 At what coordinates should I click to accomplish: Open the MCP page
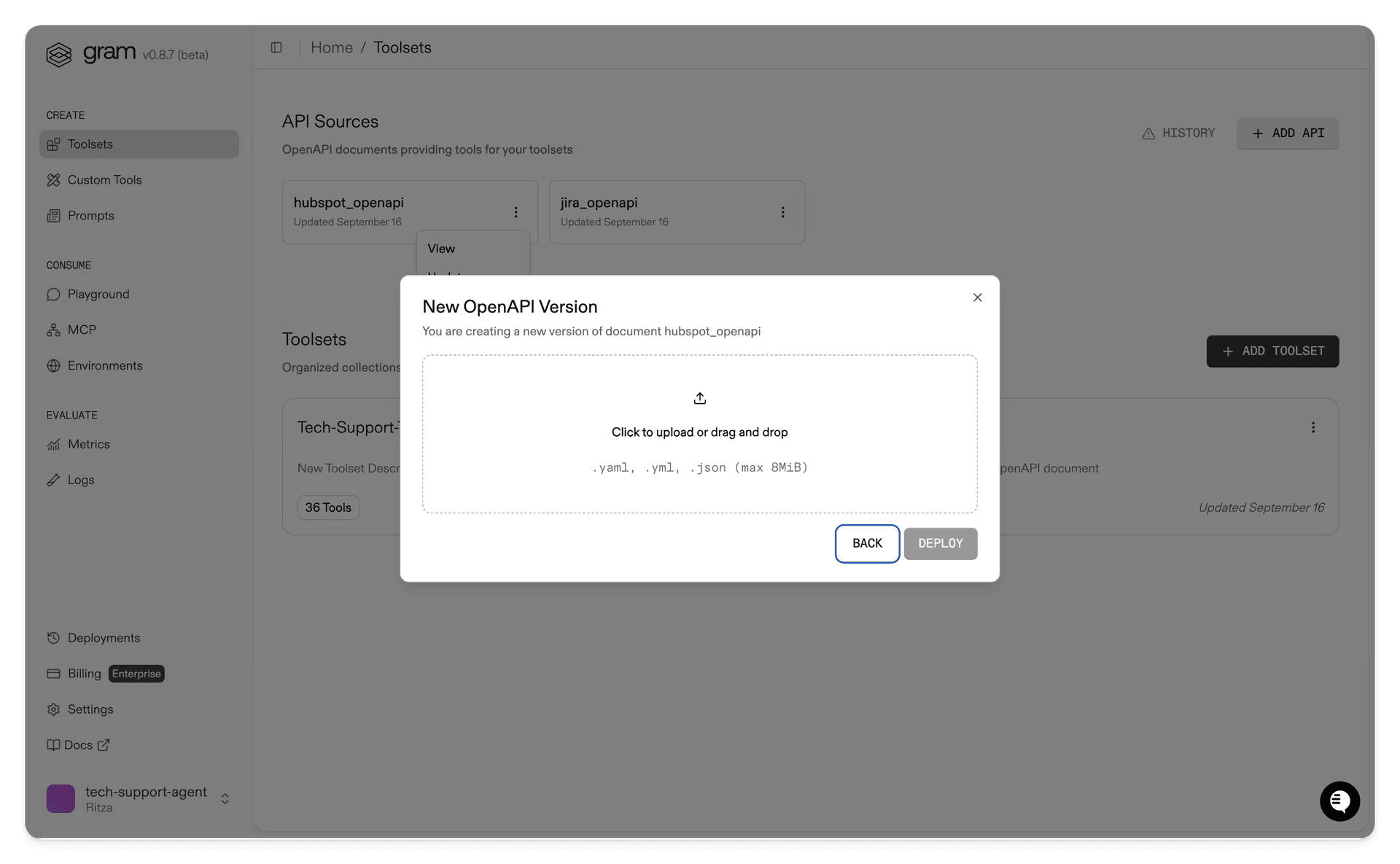coord(81,330)
